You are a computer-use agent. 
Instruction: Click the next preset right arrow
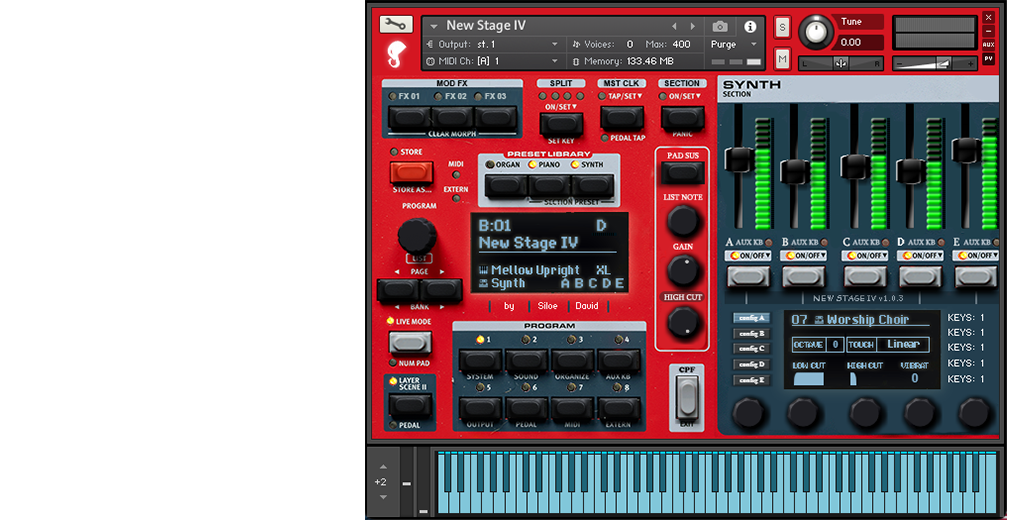pyautogui.click(x=692, y=26)
